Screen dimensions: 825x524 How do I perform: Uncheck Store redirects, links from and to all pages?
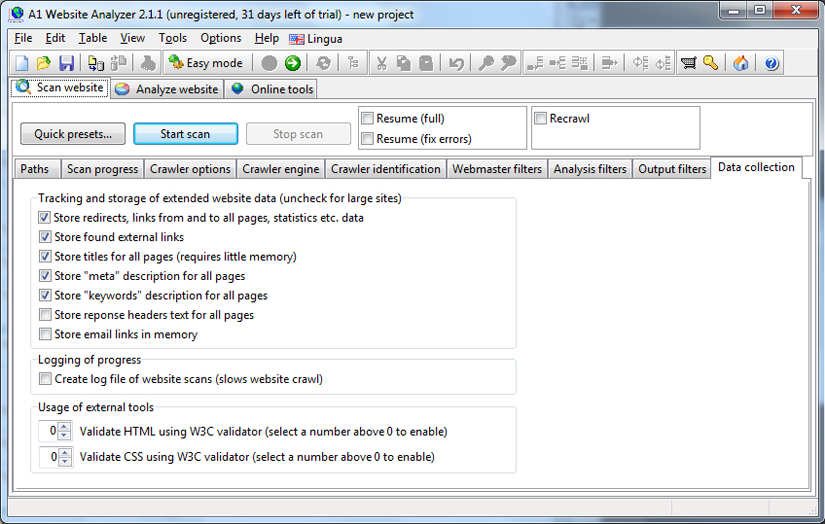coord(45,217)
